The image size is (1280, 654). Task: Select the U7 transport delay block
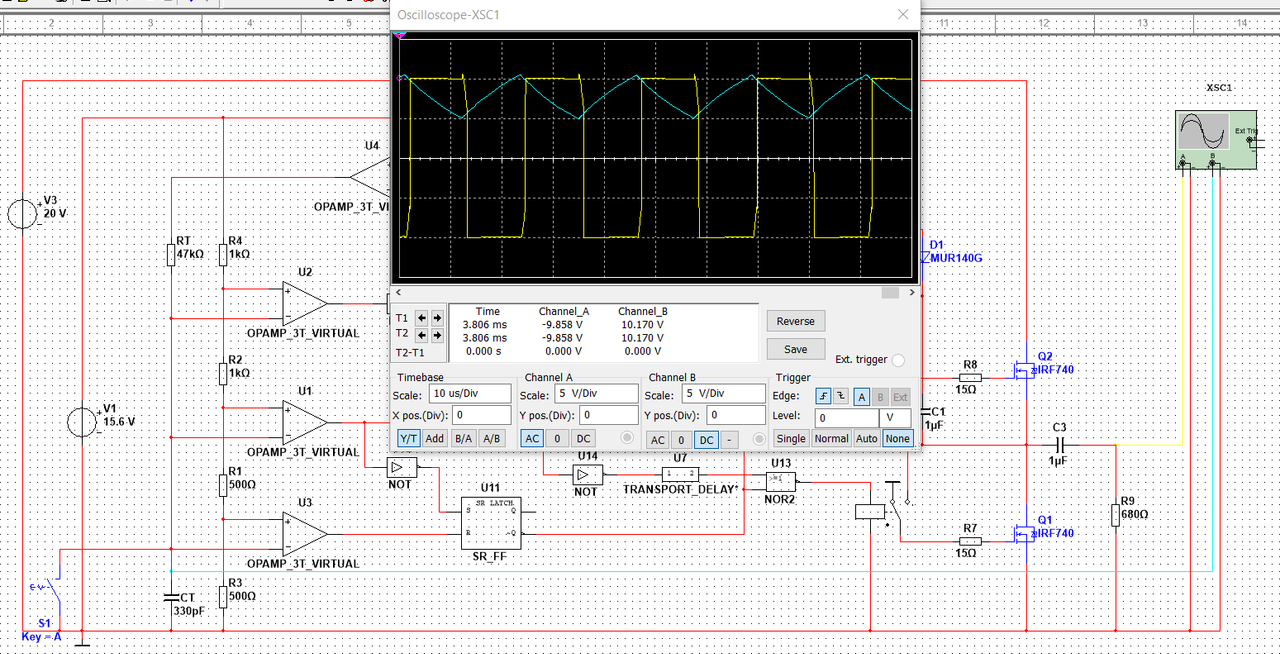click(x=680, y=473)
